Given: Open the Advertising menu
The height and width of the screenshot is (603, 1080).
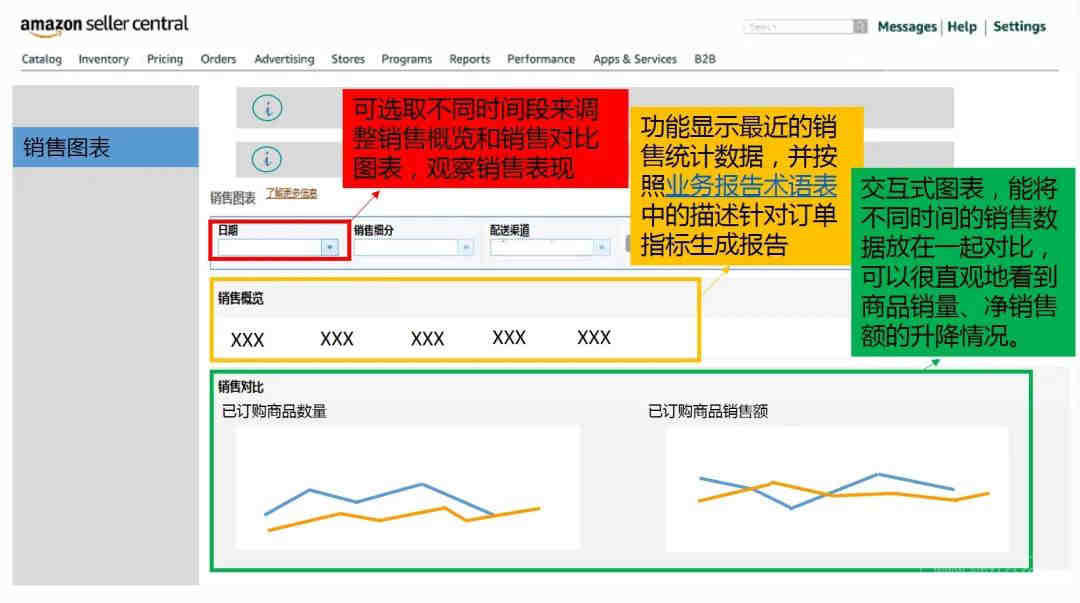Looking at the screenshot, I should [284, 59].
